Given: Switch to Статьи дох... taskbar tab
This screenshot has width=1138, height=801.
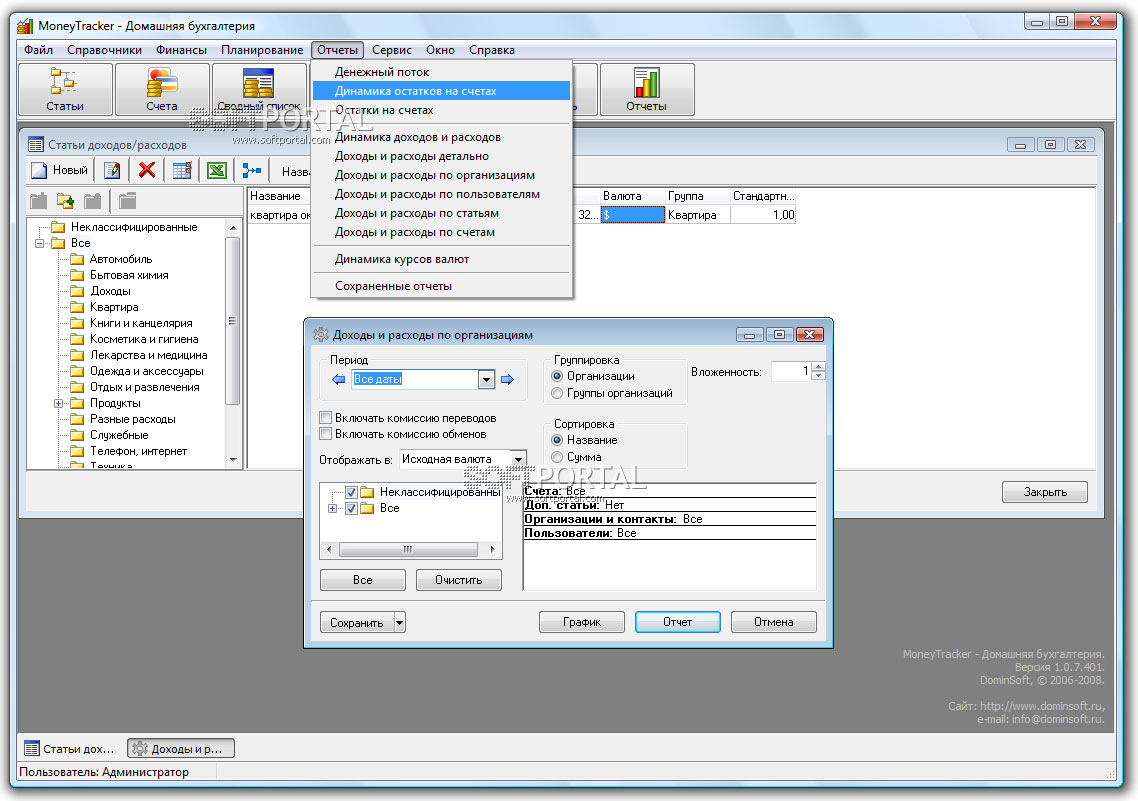Looking at the screenshot, I should (70, 749).
